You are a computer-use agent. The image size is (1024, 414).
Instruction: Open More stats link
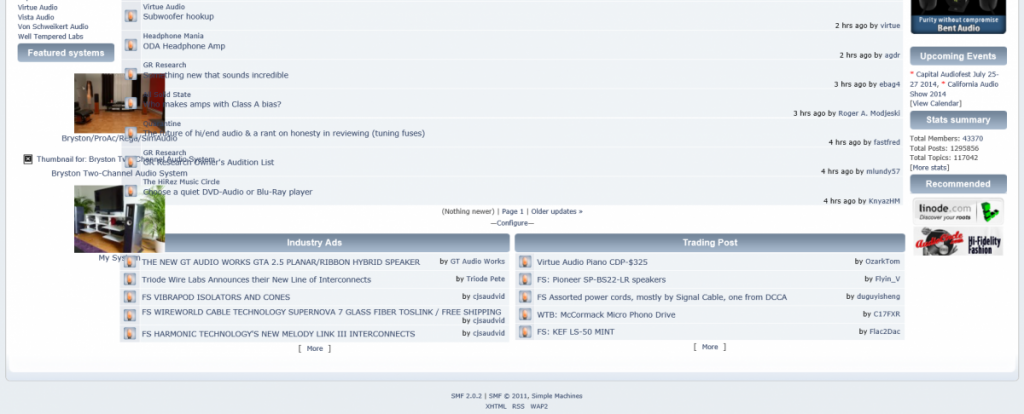[929, 168]
